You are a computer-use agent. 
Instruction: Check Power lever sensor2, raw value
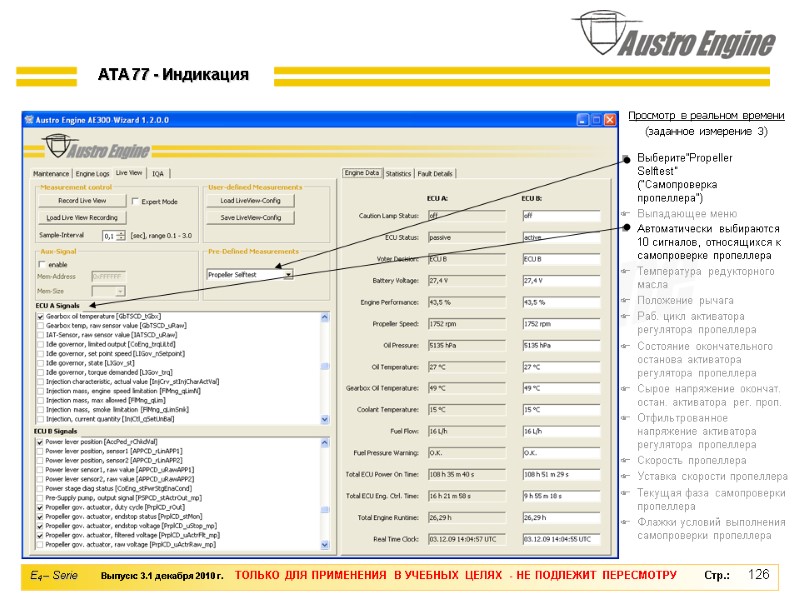pos(40,480)
